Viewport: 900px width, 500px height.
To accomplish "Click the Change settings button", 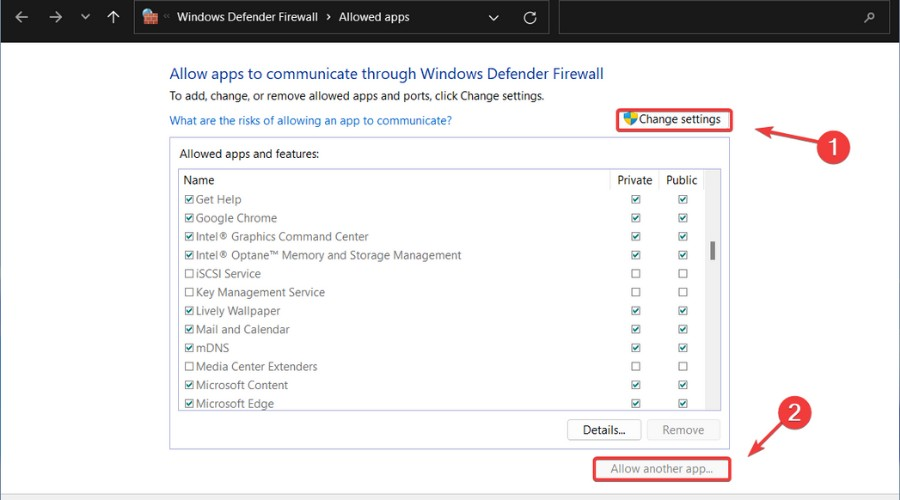I will tap(673, 119).
